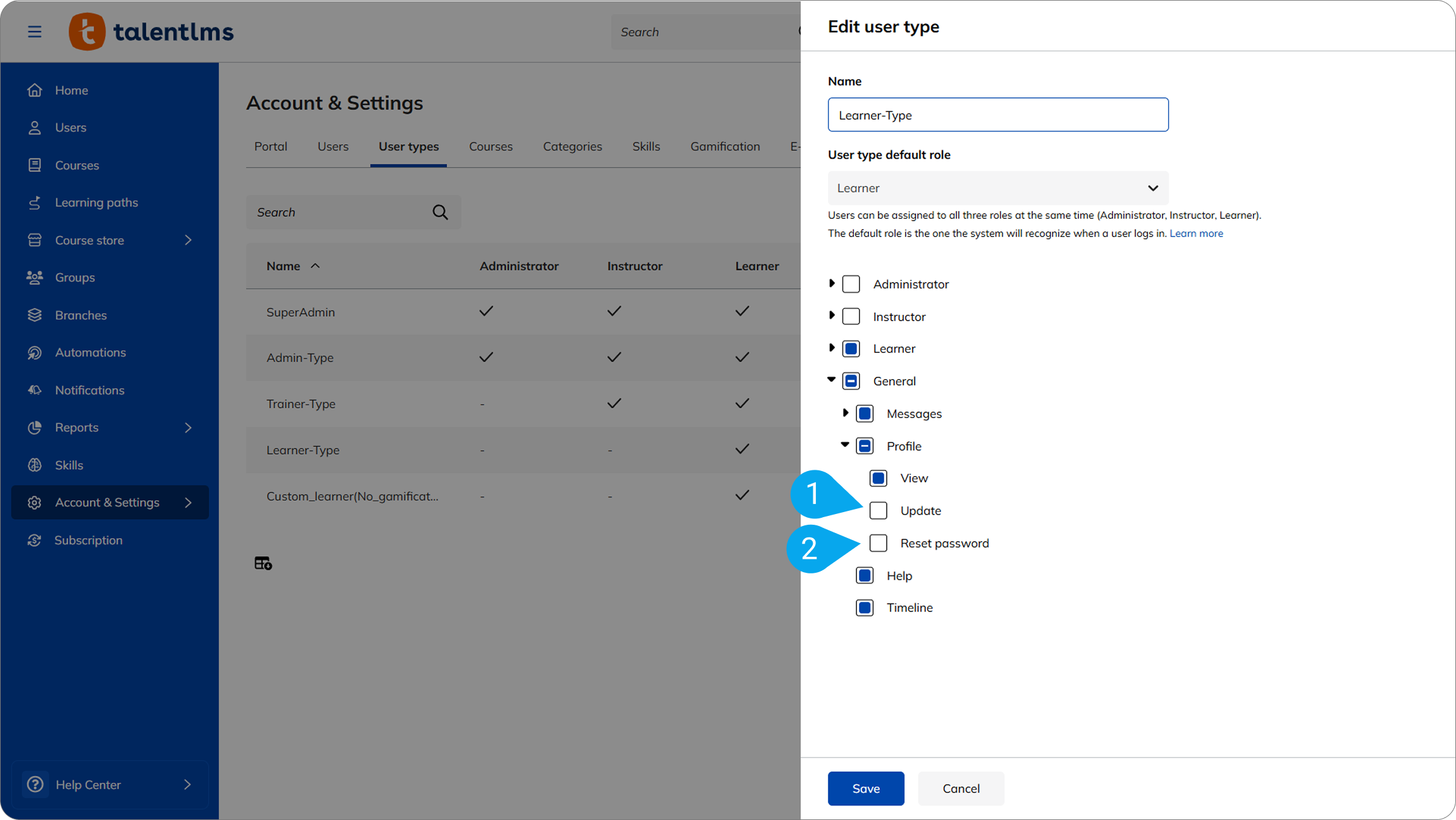Click the Home icon in sidebar
This screenshot has width=1456, height=820.
pyautogui.click(x=35, y=90)
